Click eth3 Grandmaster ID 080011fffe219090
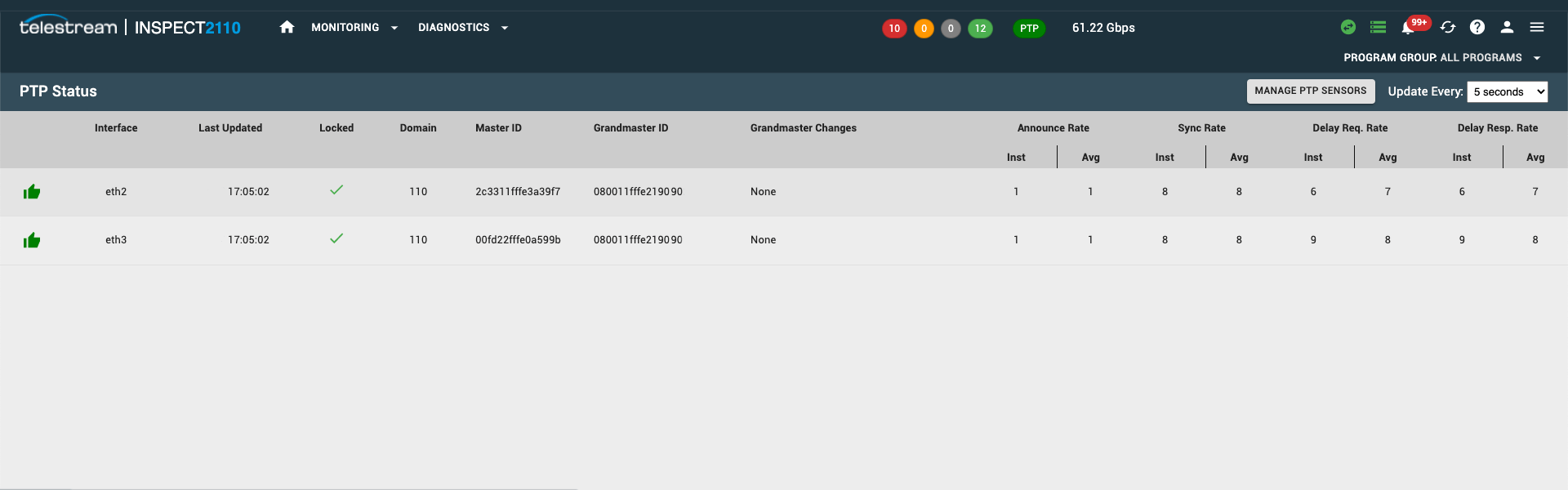This screenshot has height=490, width=1568. pyautogui.click(x=638, y=240)
